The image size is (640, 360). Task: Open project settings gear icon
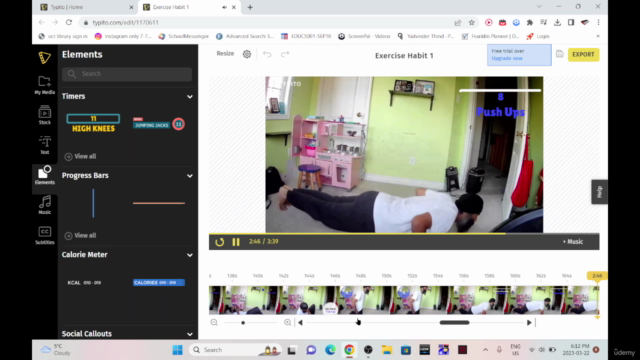tap(247, 54)
